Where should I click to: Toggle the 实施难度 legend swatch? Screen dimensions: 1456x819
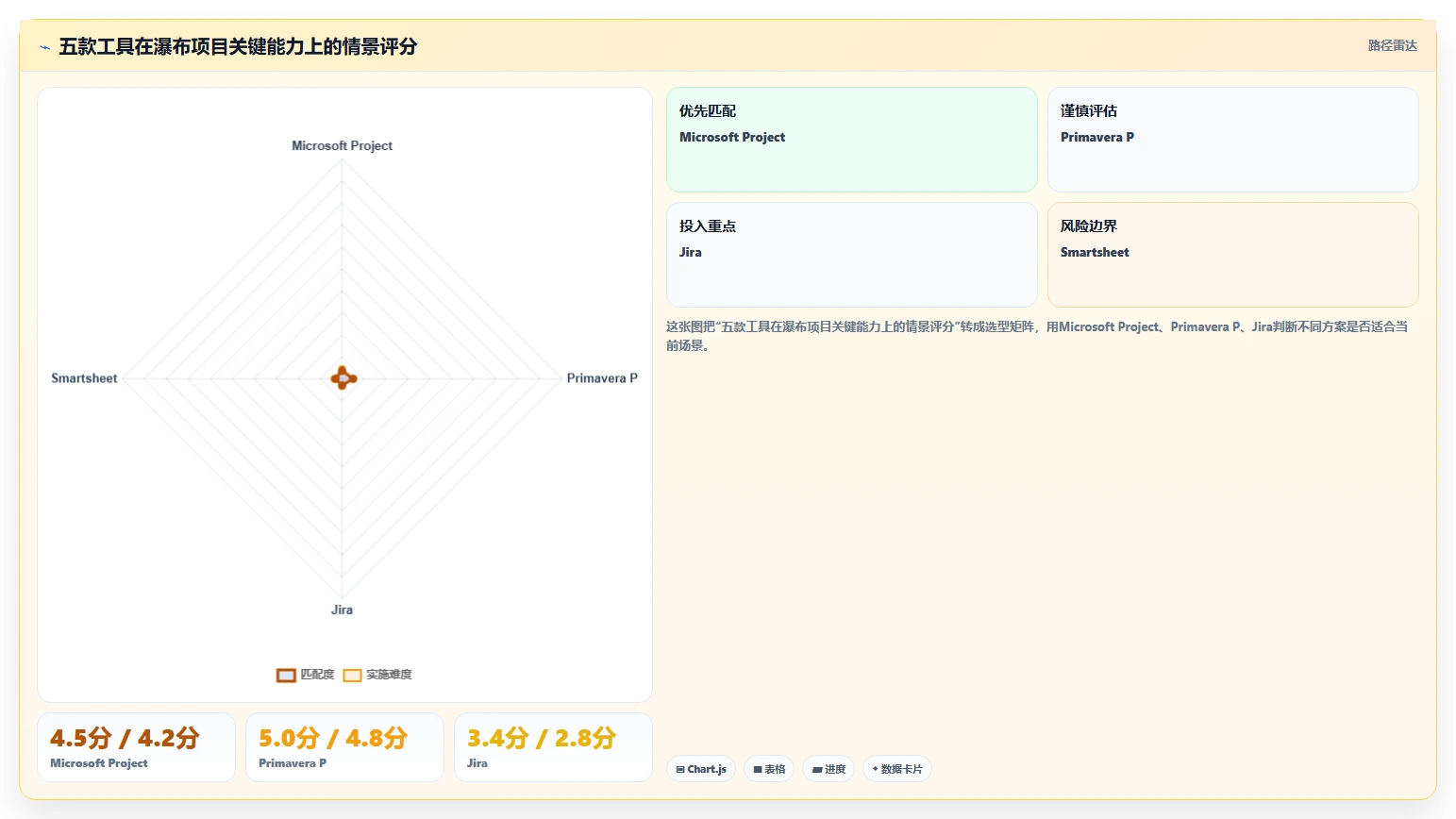coord(352,675)
